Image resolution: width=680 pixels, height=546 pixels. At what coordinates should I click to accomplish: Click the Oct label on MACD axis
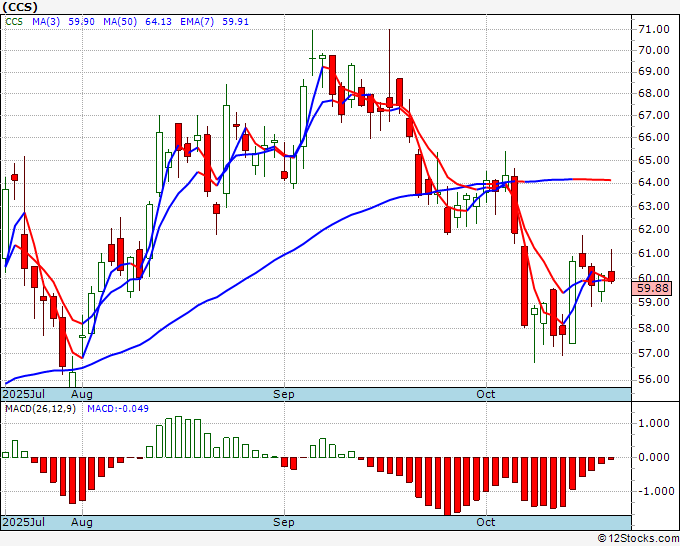pyautogui.click(x=485, y=522)
